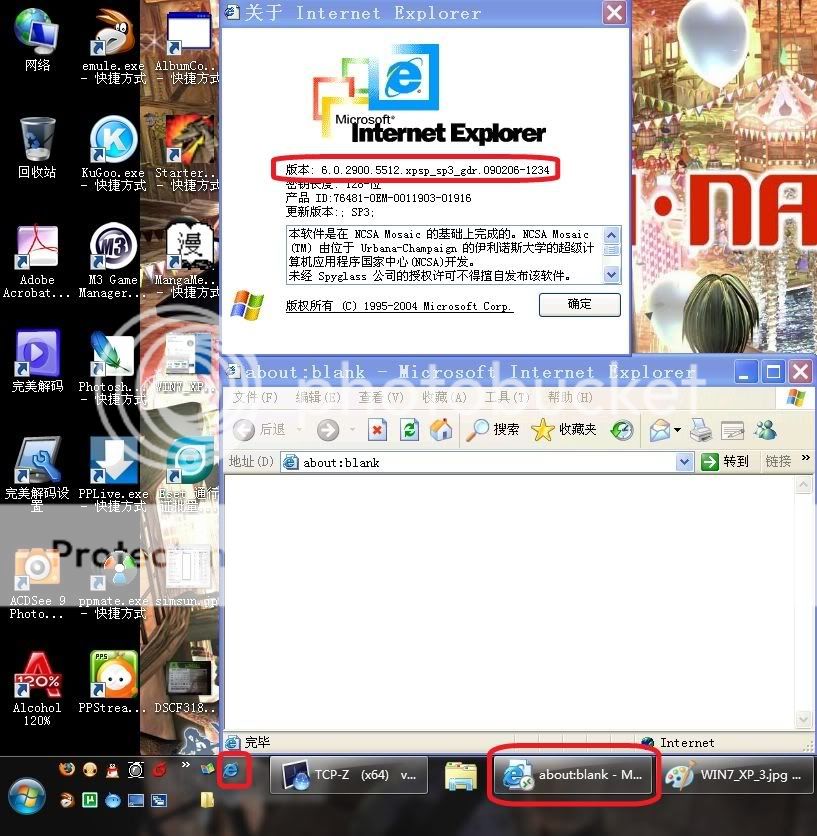Click the Internet zone indicator in status bar

click(x=677, y=742)
